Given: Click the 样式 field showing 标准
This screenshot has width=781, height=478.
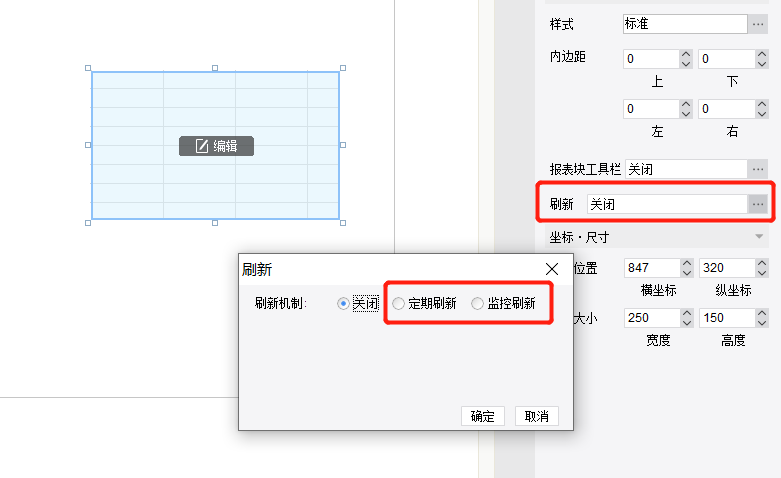Looking at the screenshot, I should click(685, 24).
